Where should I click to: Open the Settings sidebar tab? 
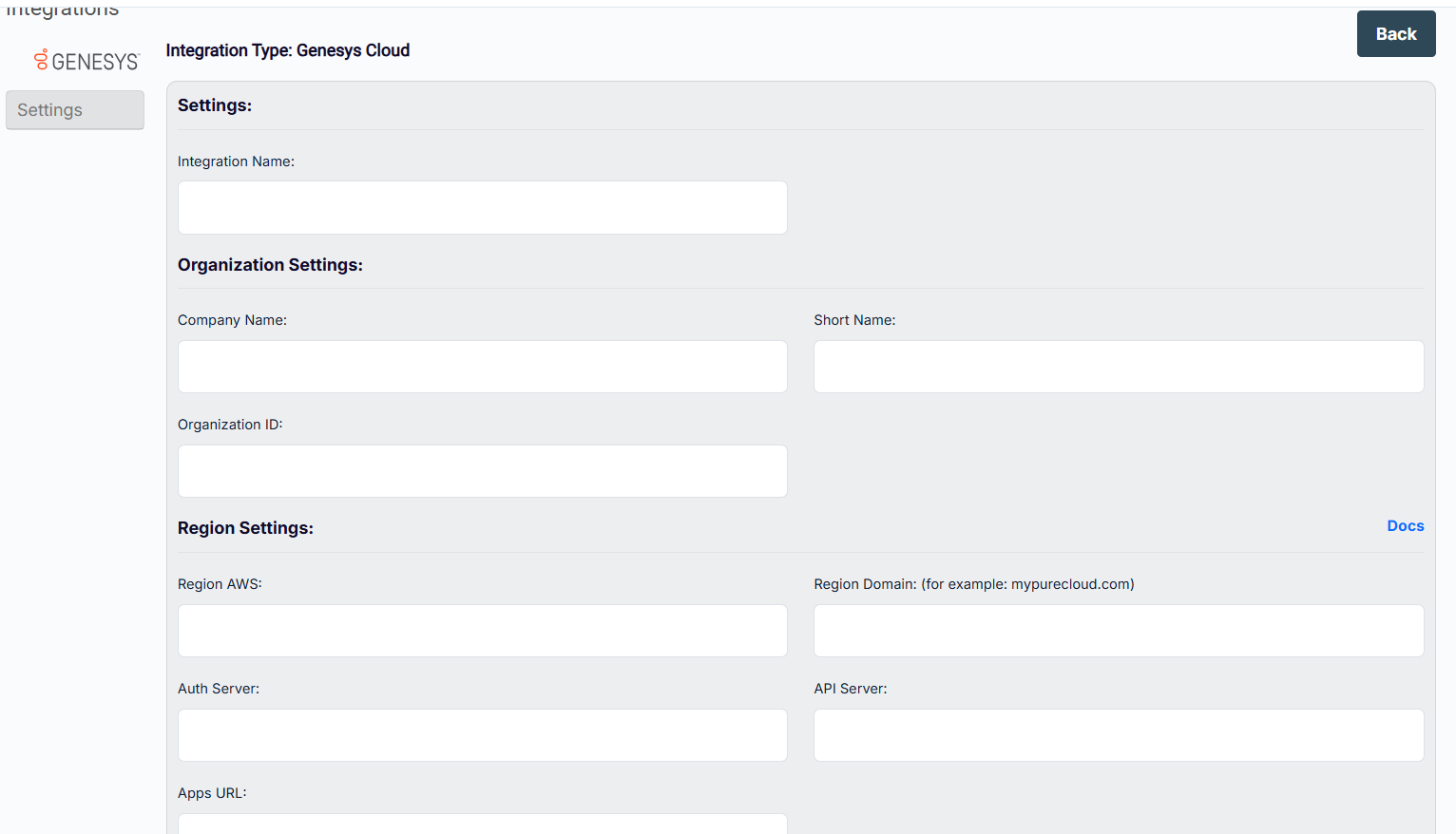tap(74, 110)
